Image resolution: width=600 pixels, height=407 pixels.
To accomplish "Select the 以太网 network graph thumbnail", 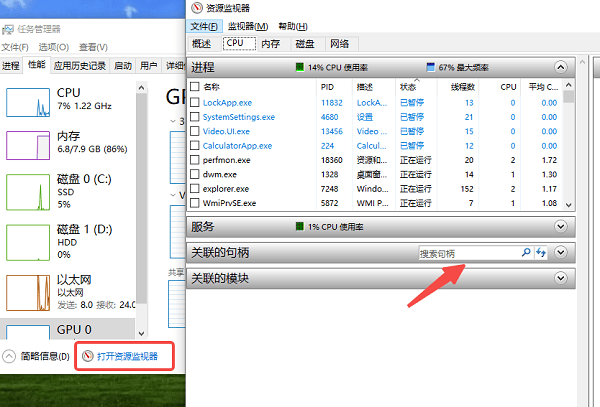I will pyautogui.click(x=28, y=293).
